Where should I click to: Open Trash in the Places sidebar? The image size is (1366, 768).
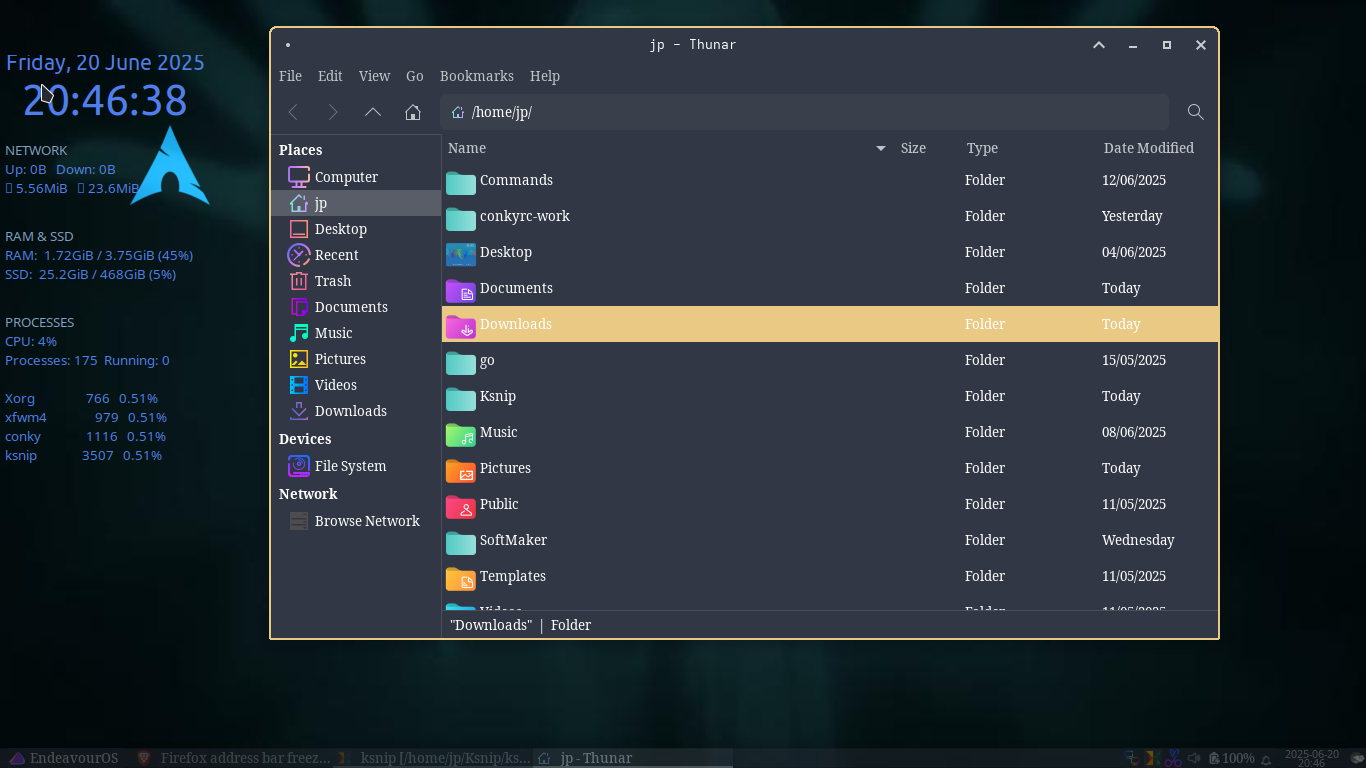pos(332,281)
